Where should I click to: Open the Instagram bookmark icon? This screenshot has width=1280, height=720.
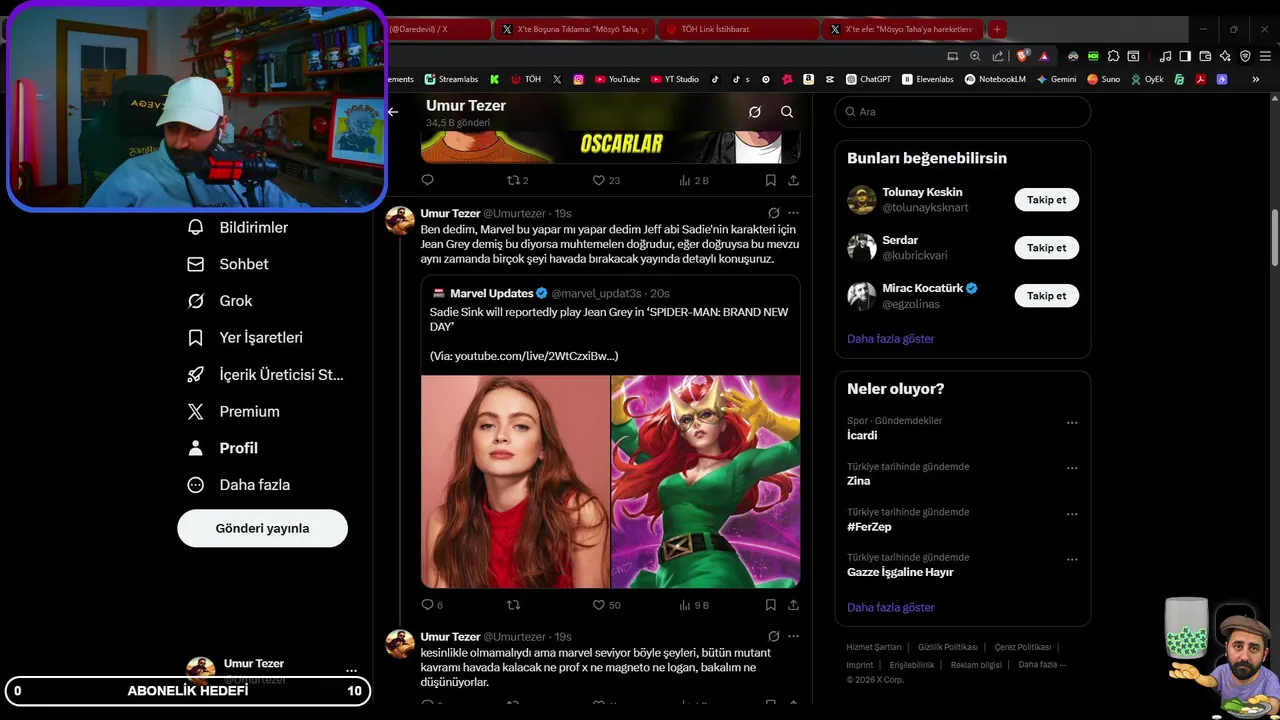point(578,79)
